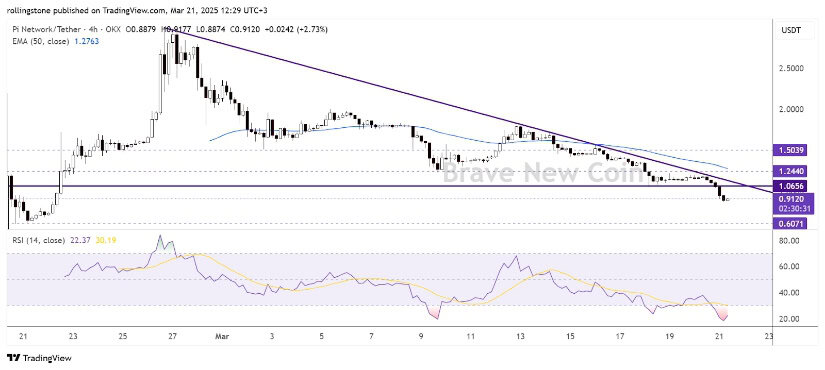Select the RSI (14, close) indicator label
The height and width of the screenshot is (370, 825).
[x=38, y=240]
